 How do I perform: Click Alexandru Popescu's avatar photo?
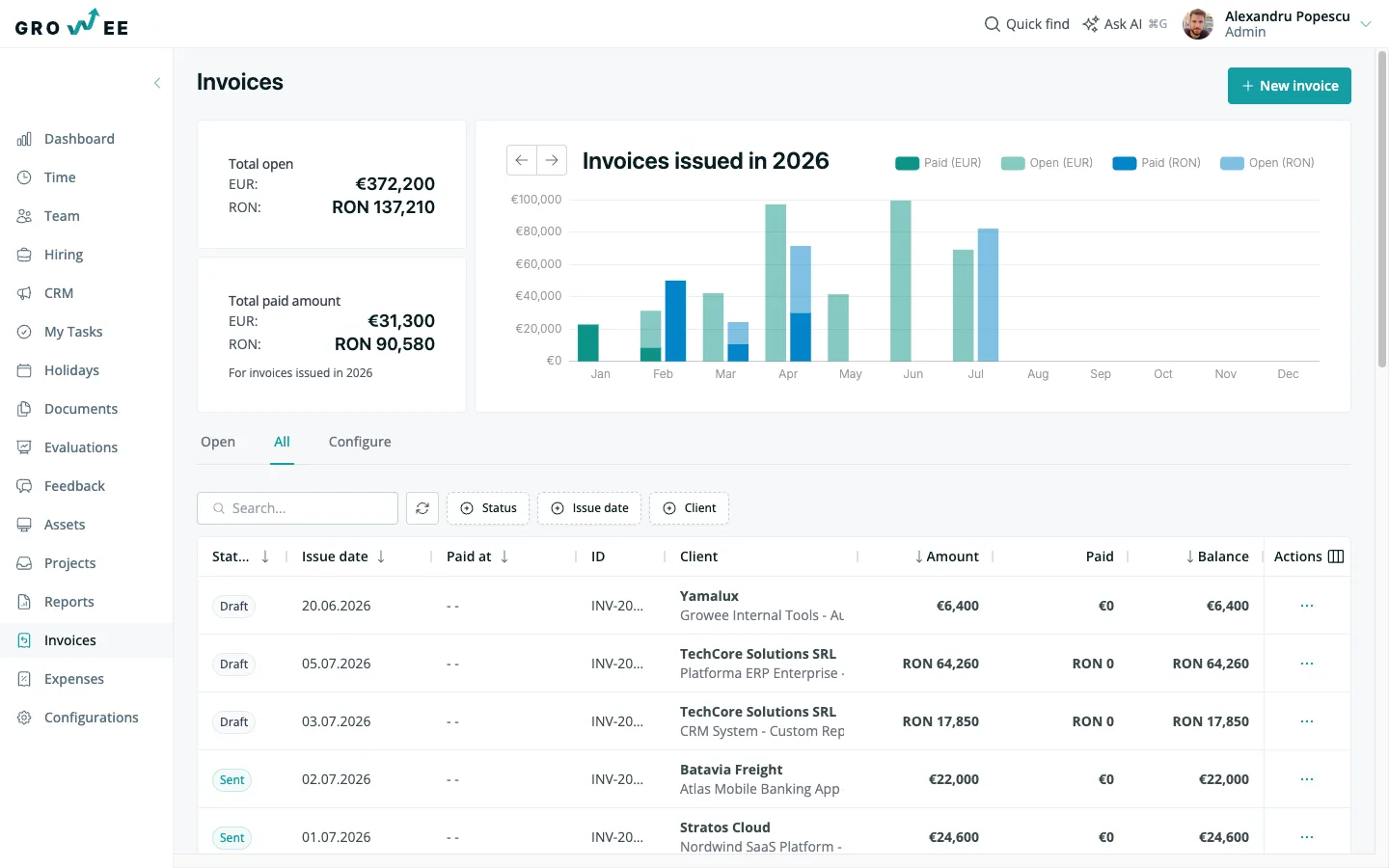(x=1198, y=24)
